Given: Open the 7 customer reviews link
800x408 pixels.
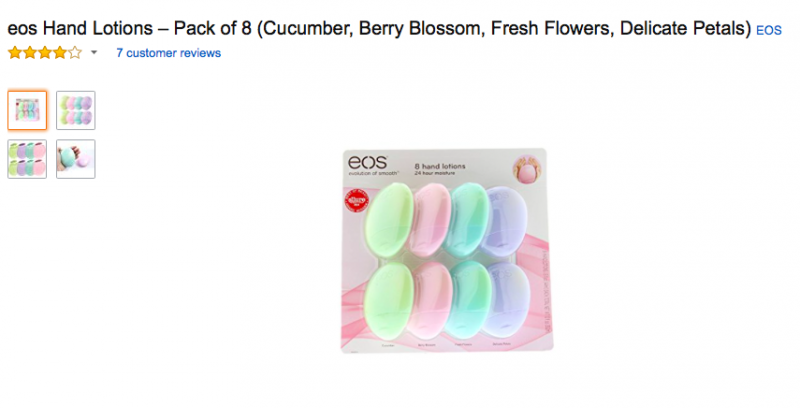Looking at the screenshot, I should click(x=168, y=53).
